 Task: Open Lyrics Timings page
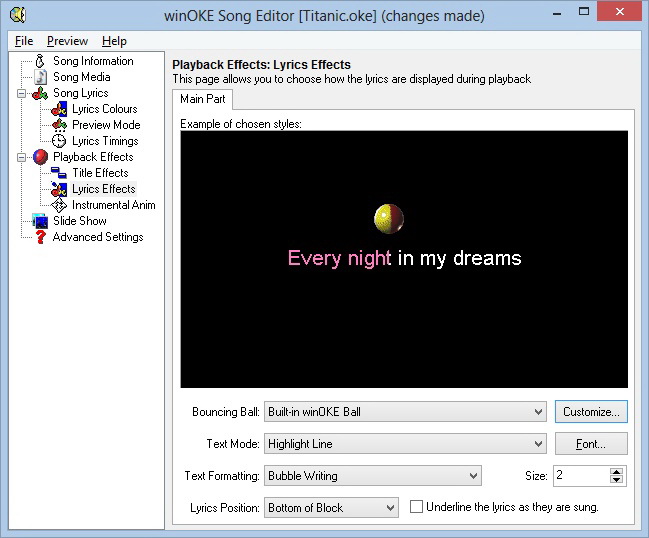point(105,141)
